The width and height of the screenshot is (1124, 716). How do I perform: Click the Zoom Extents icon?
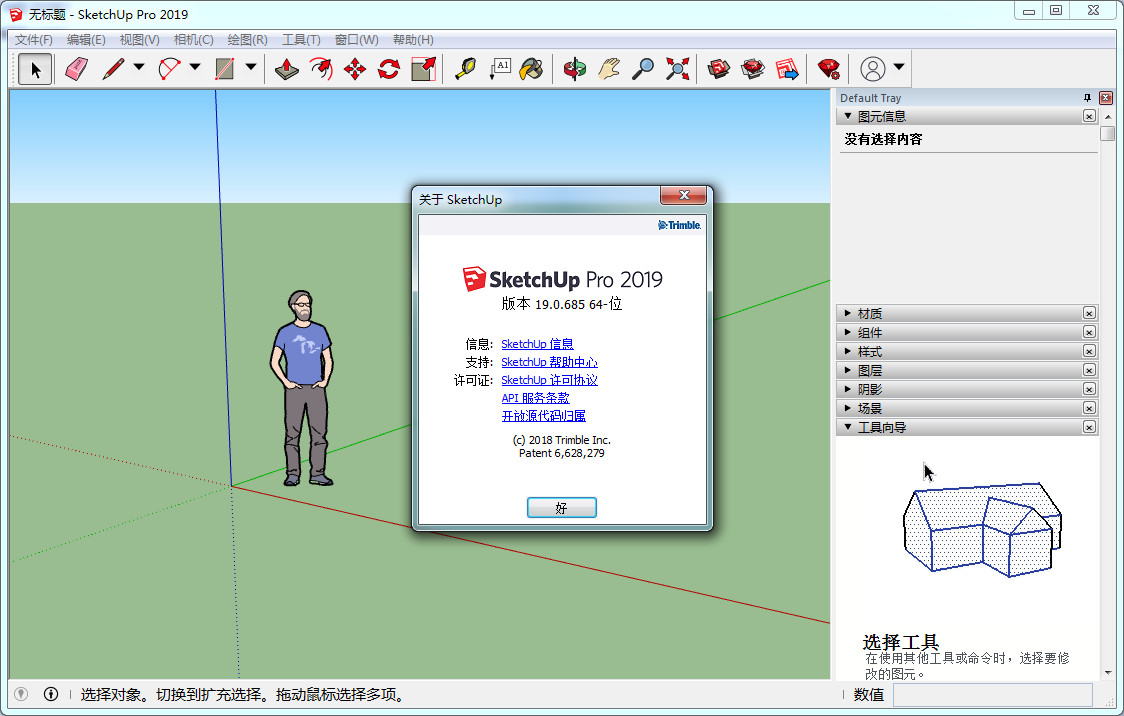[x=678, y=69]
